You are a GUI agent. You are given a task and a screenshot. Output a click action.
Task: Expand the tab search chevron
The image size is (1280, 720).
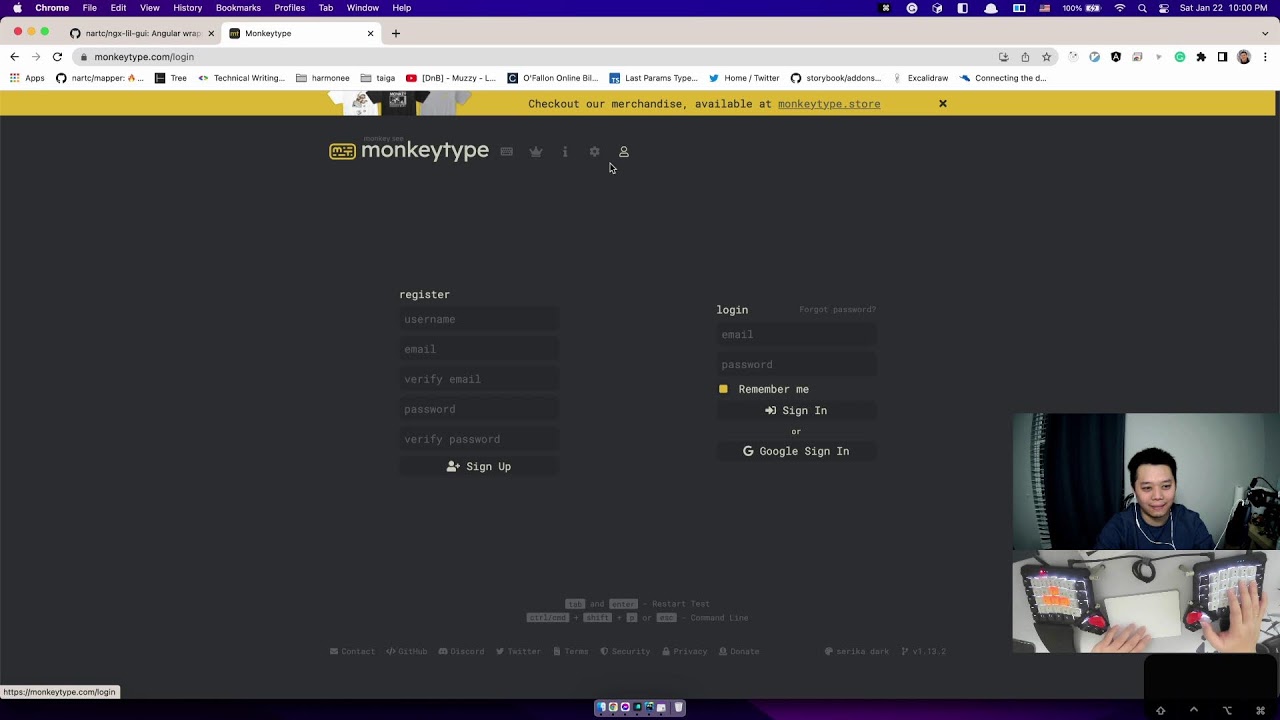[1265, 33]
